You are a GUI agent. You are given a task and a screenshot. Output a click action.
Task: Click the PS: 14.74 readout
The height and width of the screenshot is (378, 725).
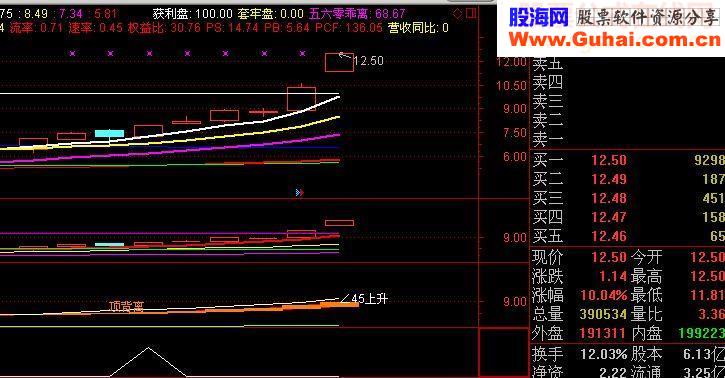(x=232, y=28)
